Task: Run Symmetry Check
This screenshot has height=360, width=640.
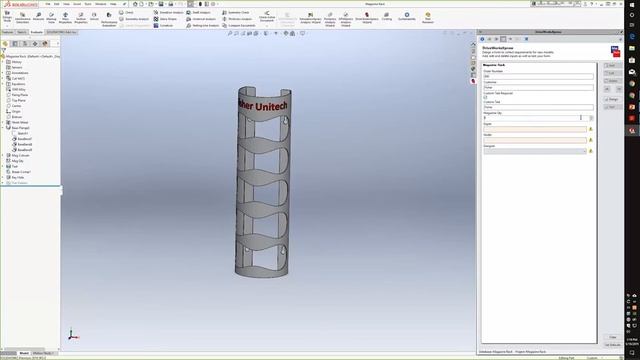Action: [236, 13]
